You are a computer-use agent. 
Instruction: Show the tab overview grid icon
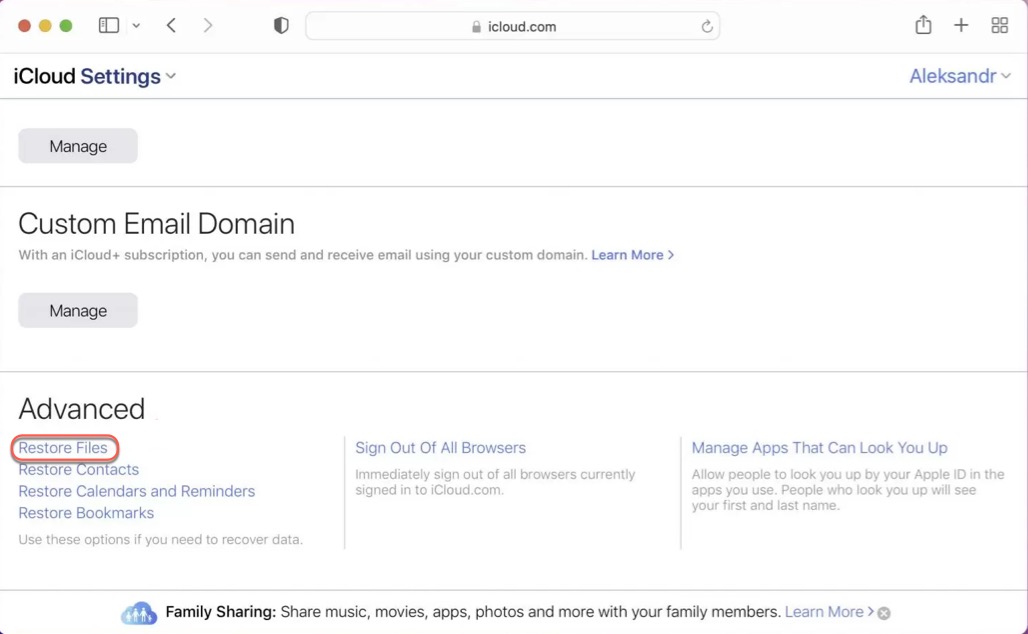click(x=999, y=26)
